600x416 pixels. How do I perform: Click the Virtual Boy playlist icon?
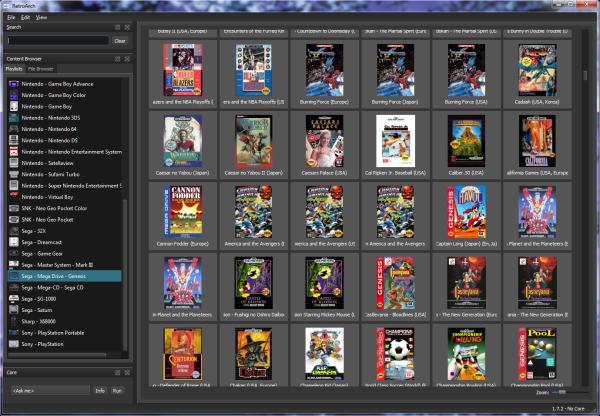(x=14, y=197)
